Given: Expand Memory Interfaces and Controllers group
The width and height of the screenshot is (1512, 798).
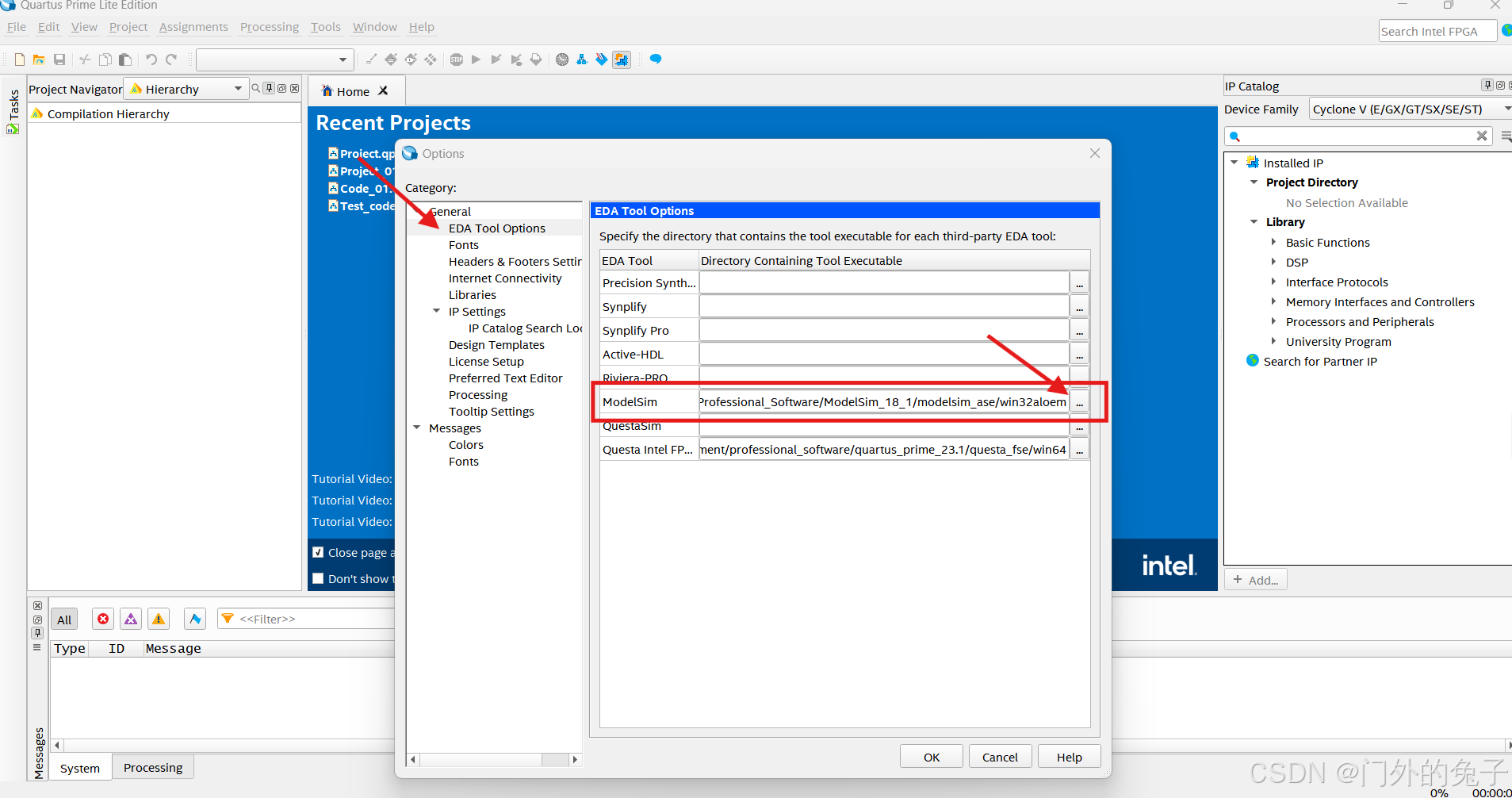Looking at the screenshot, I should 1273,301.
